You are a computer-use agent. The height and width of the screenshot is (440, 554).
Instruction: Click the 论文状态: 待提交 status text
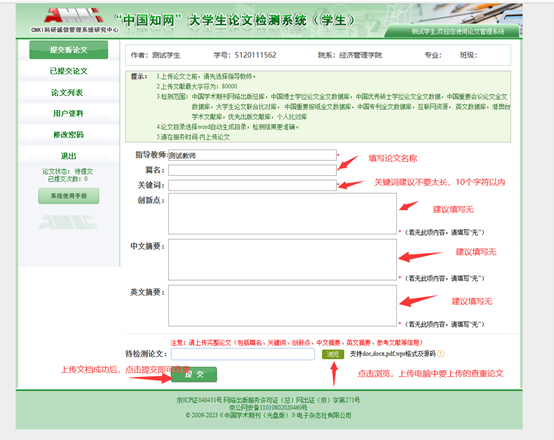click(x=67, y=171)
